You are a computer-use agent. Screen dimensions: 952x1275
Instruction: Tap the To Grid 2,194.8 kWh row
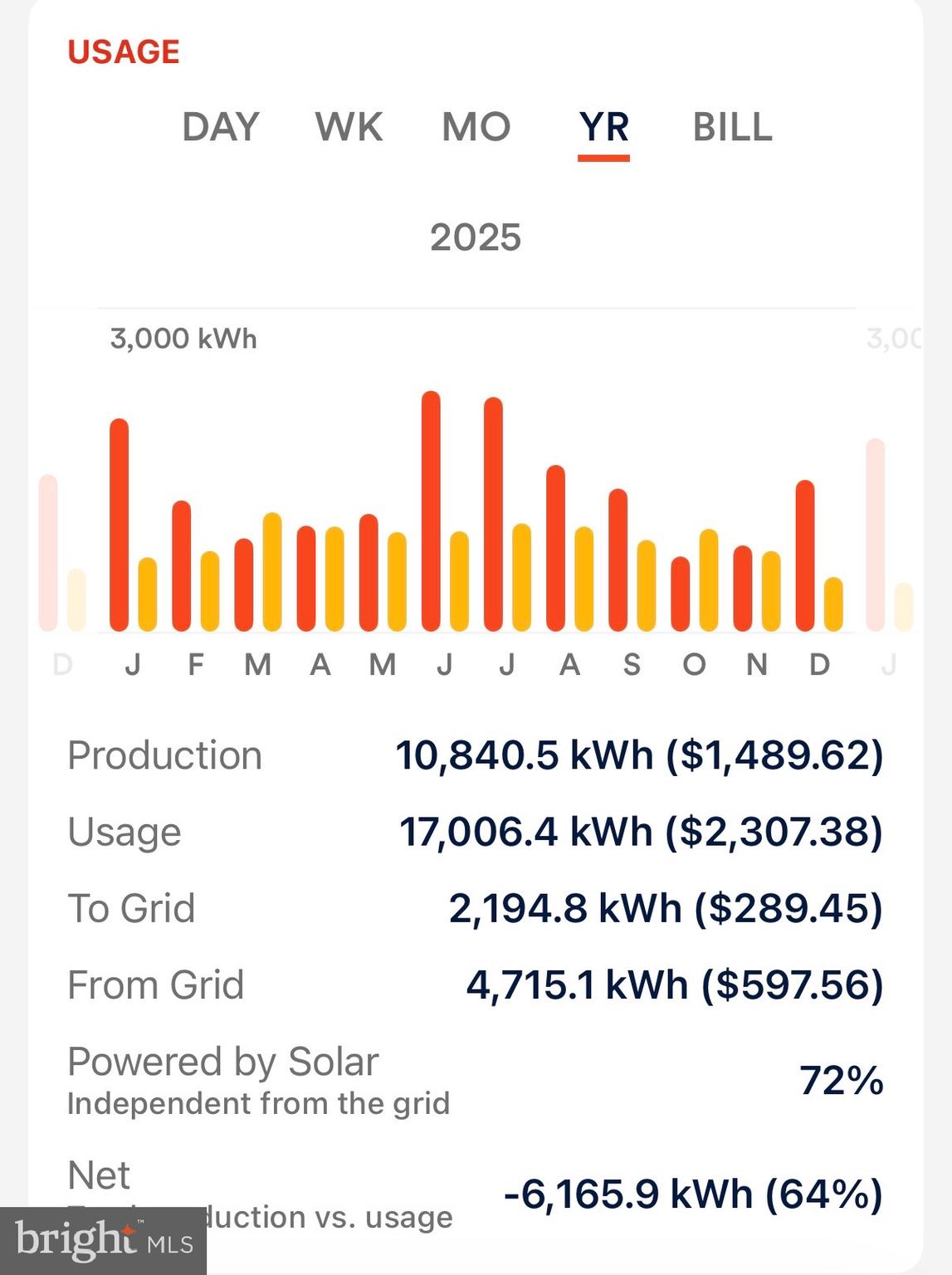coord(476,908)
